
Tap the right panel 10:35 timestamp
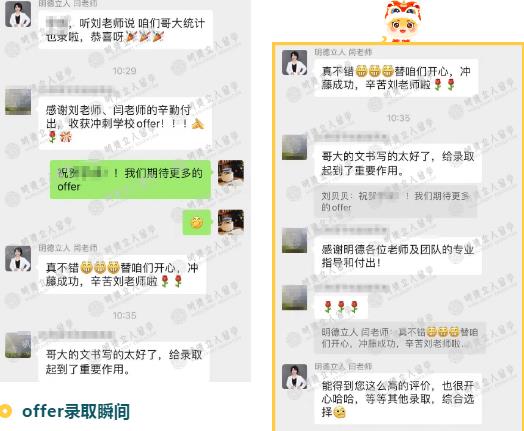coord(398,118)
